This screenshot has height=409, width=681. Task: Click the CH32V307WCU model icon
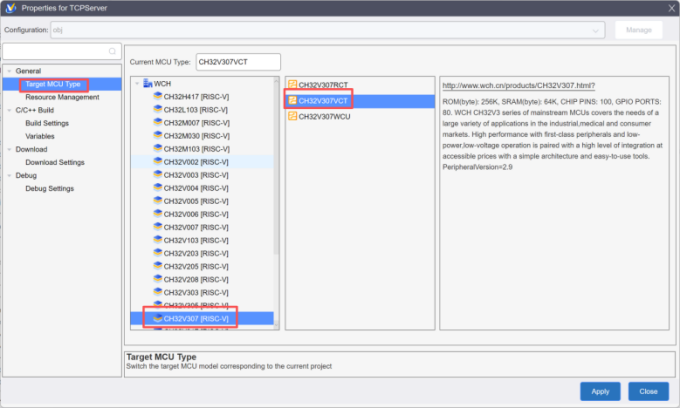click(293, 116)
